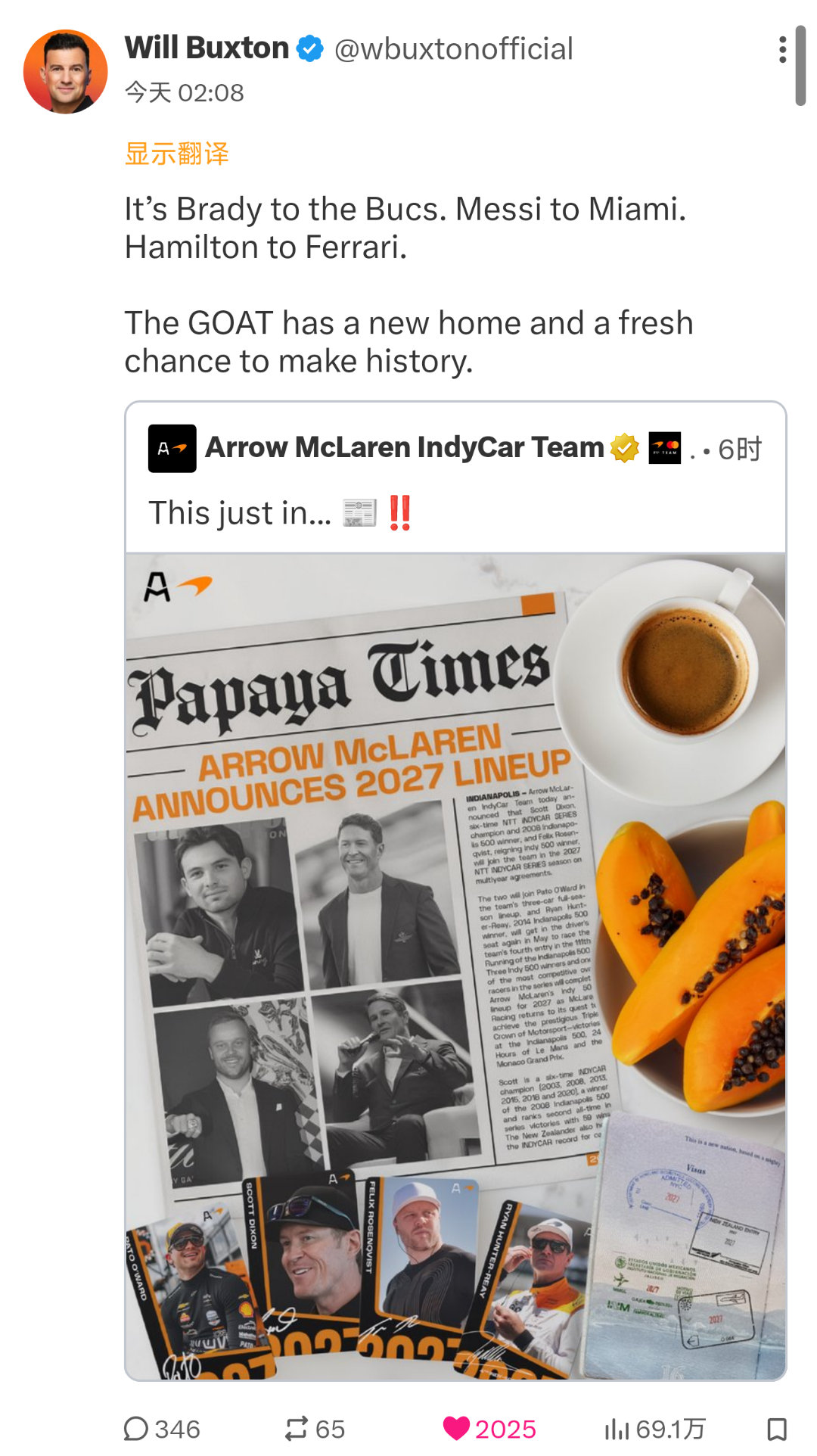Open the Papaya Times newspaper image

(455, 966)
